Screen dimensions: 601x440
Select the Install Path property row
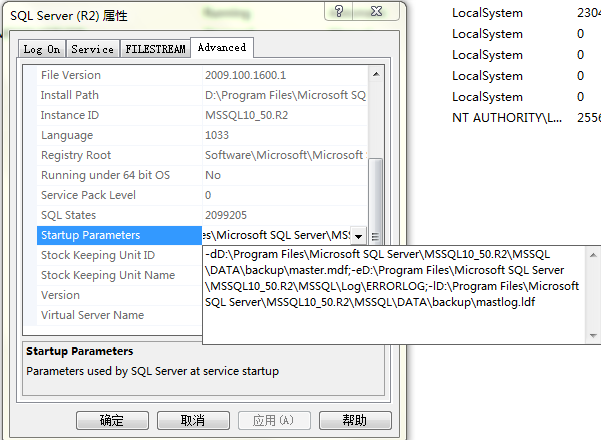coord(202,95)
